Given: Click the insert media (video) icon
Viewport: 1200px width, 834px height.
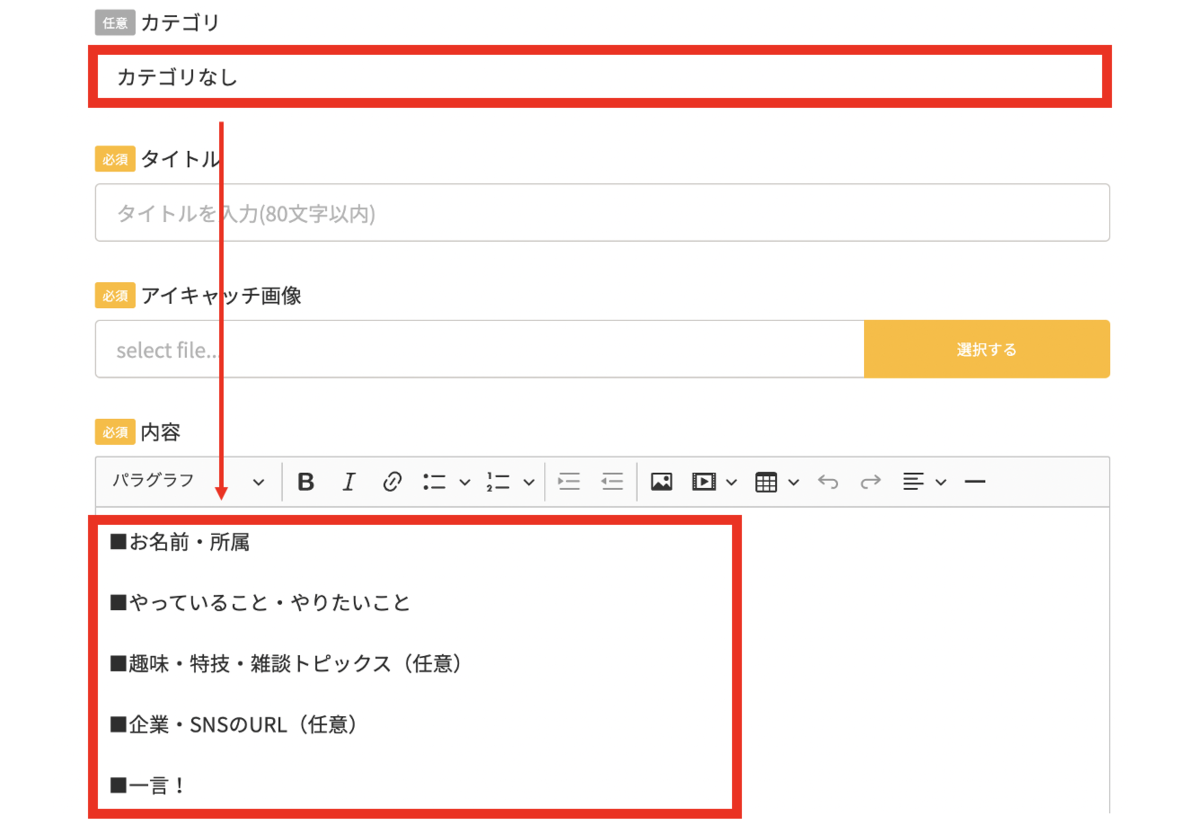Looking at the screenshot, I should pyautogui.click(x=704, y=482).
